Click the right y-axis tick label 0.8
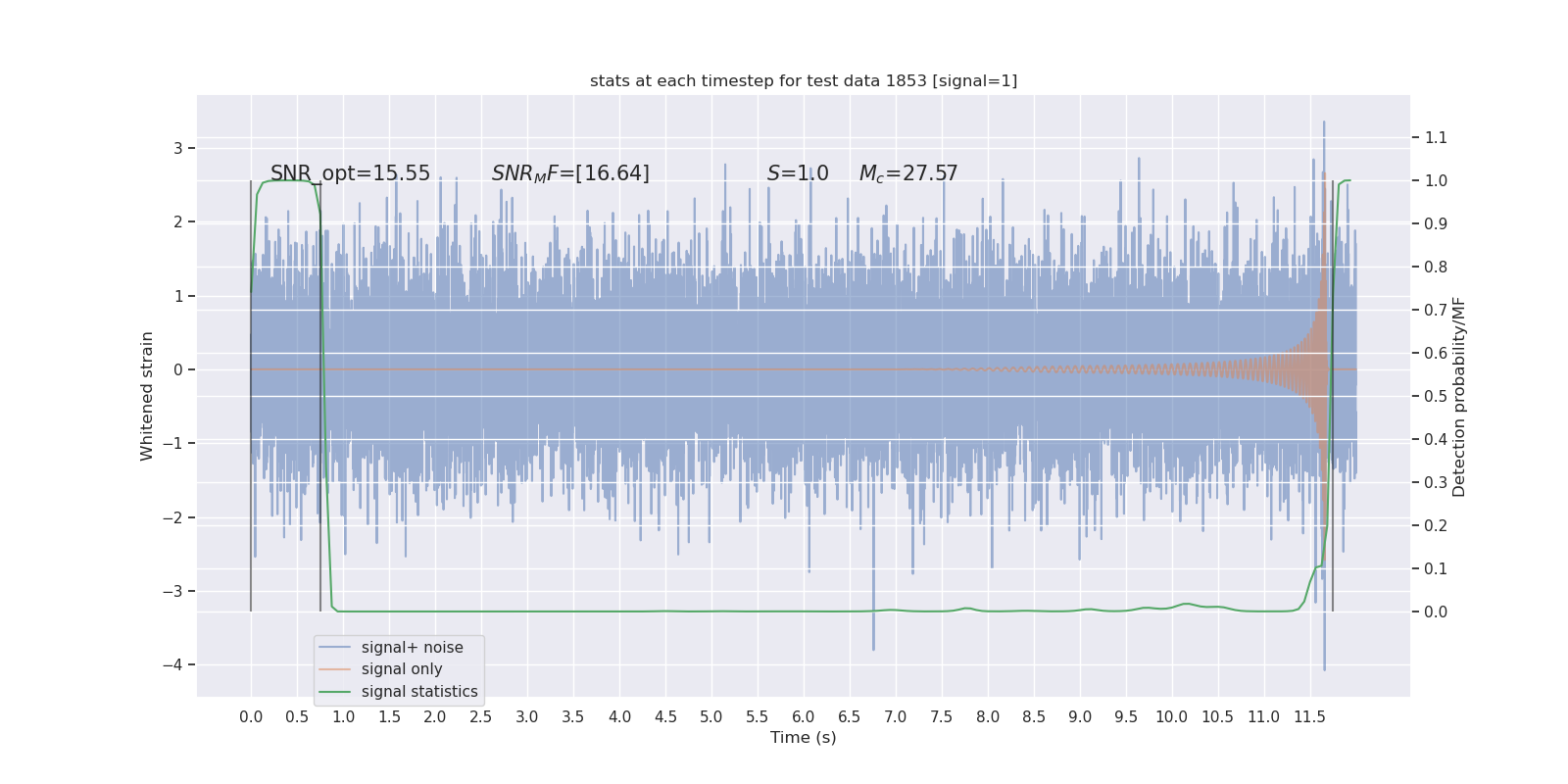This screenshot has width=1568, height=784. pyautogui.click(x=1436, y=267)
